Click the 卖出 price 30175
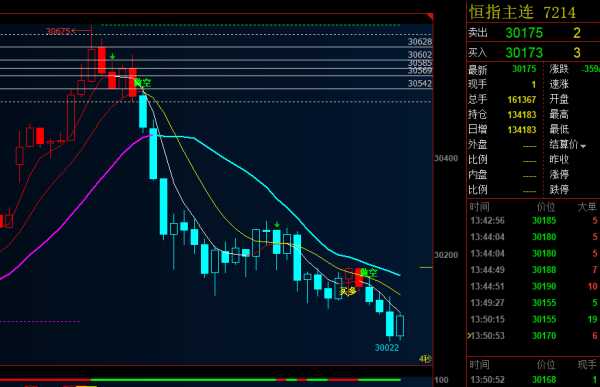This screenshot has width=600, height=387. [524, 33]
